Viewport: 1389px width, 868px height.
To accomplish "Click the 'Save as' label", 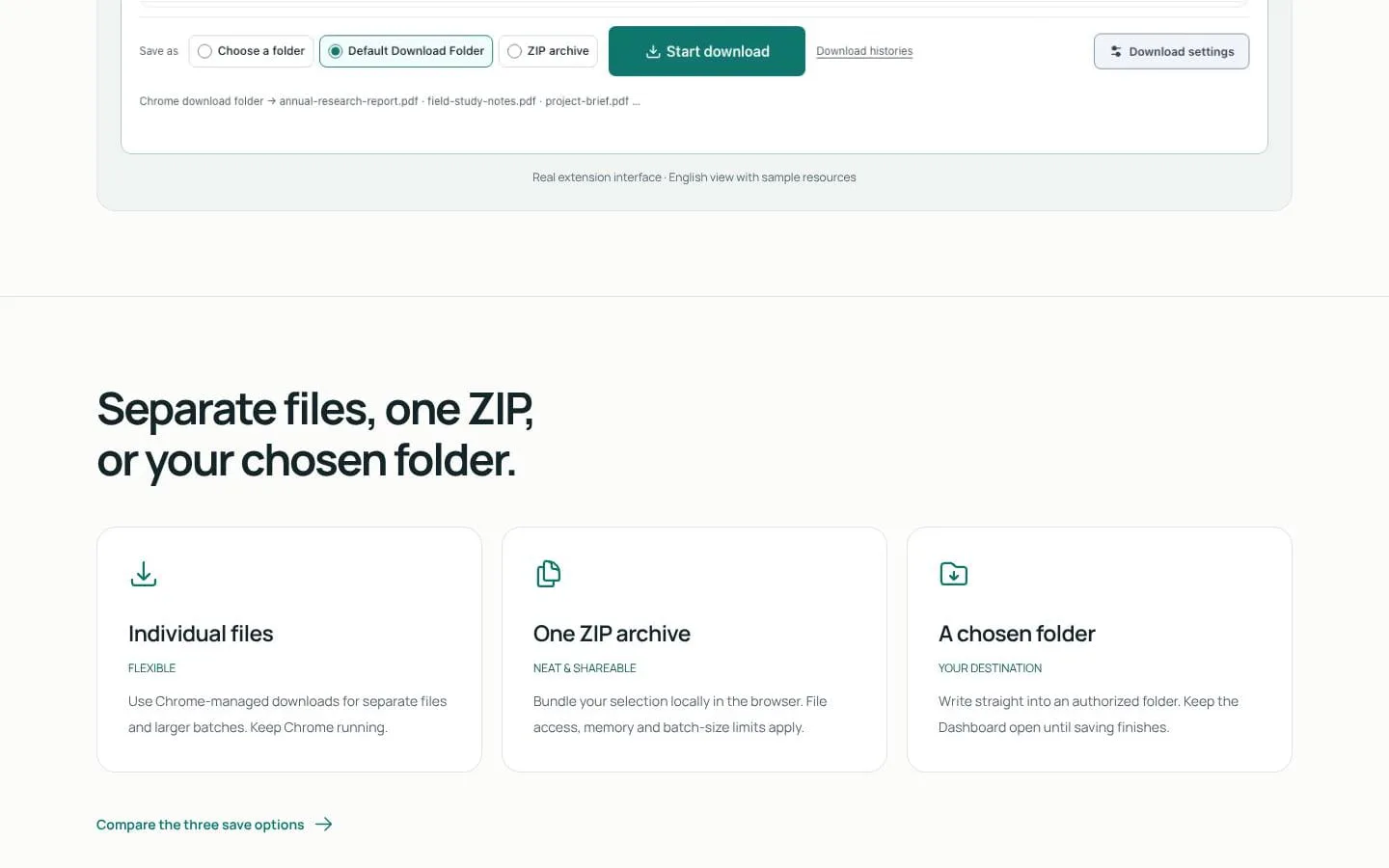I will [x=159, y=51].
